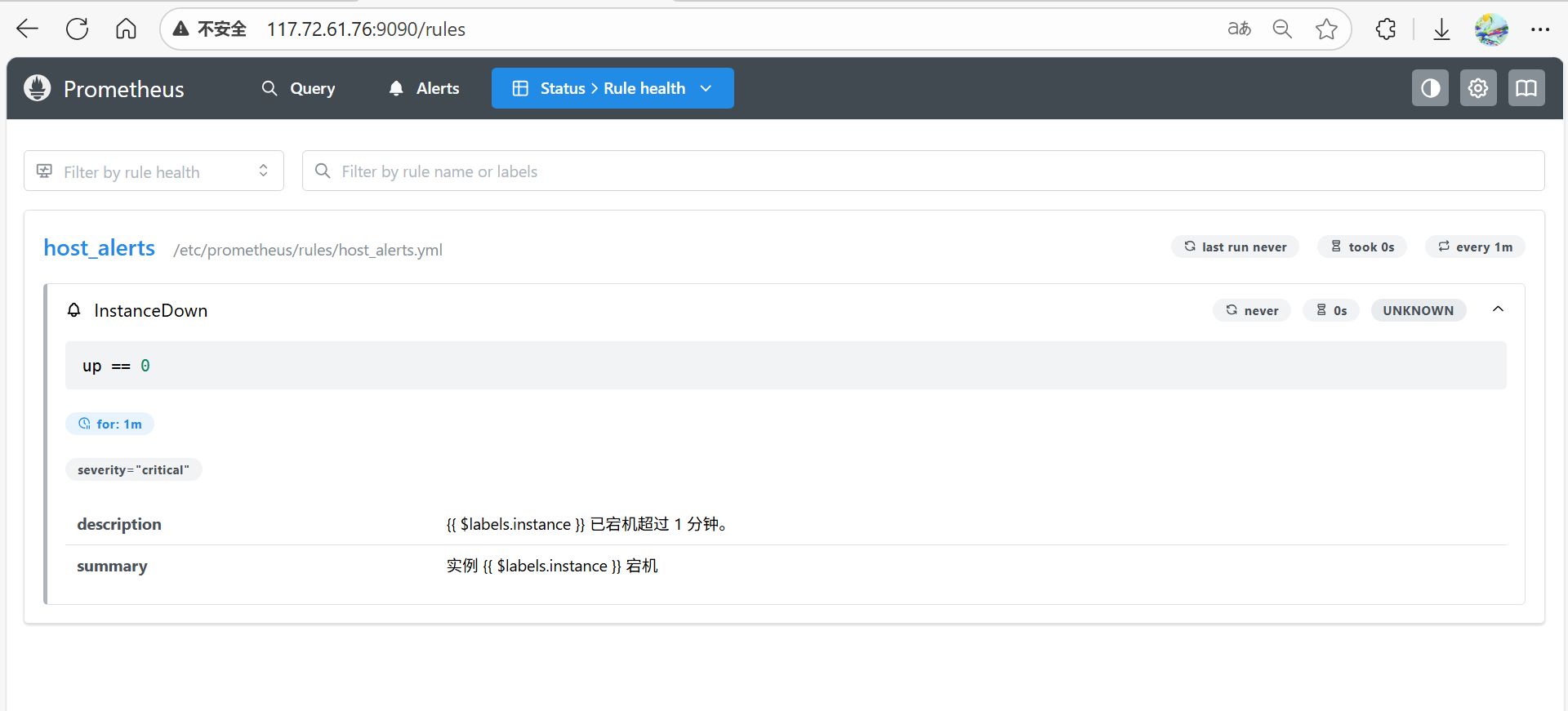Open the Alerts page
Screen dimensions: 1568x711
424,88
